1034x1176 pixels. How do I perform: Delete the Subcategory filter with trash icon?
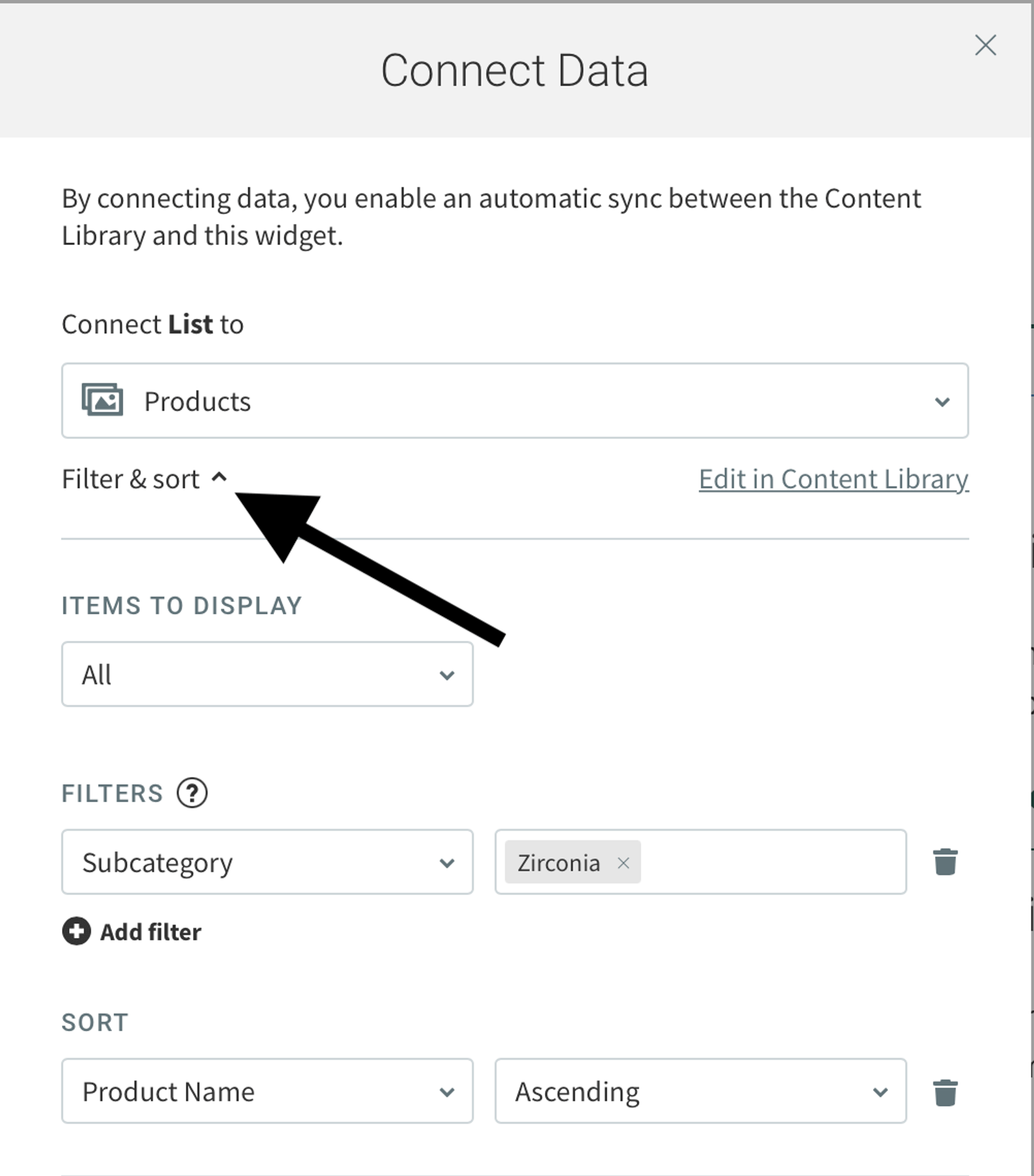click(x=945, y=862)
